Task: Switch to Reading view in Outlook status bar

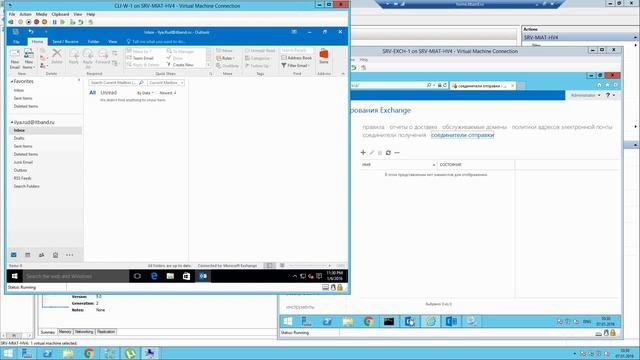Action: tap(282, 265)
